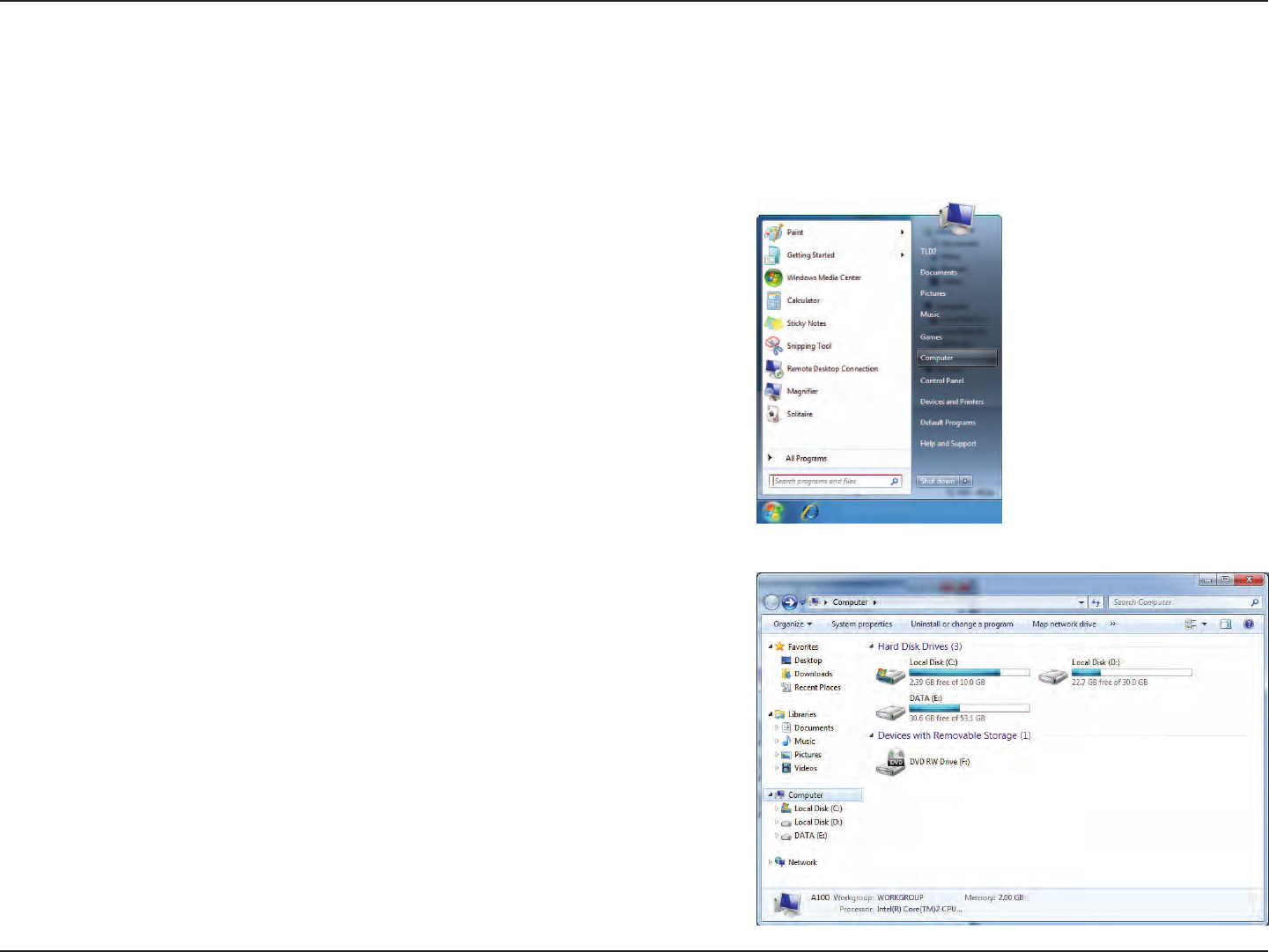Show the preview pane icon
The height and width of the screenshot is (952, 1269).
(x=1225, y=624)
